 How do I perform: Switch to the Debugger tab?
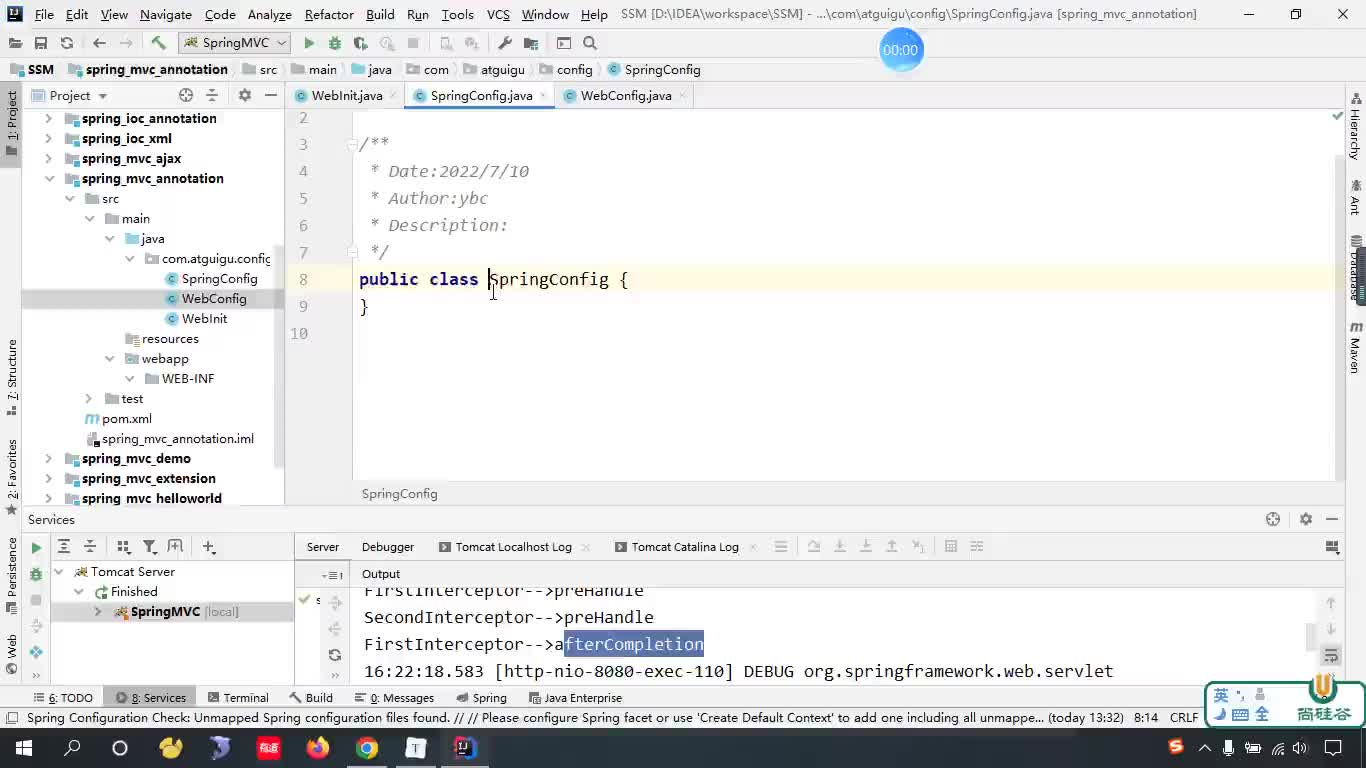[x=388, y=547]
